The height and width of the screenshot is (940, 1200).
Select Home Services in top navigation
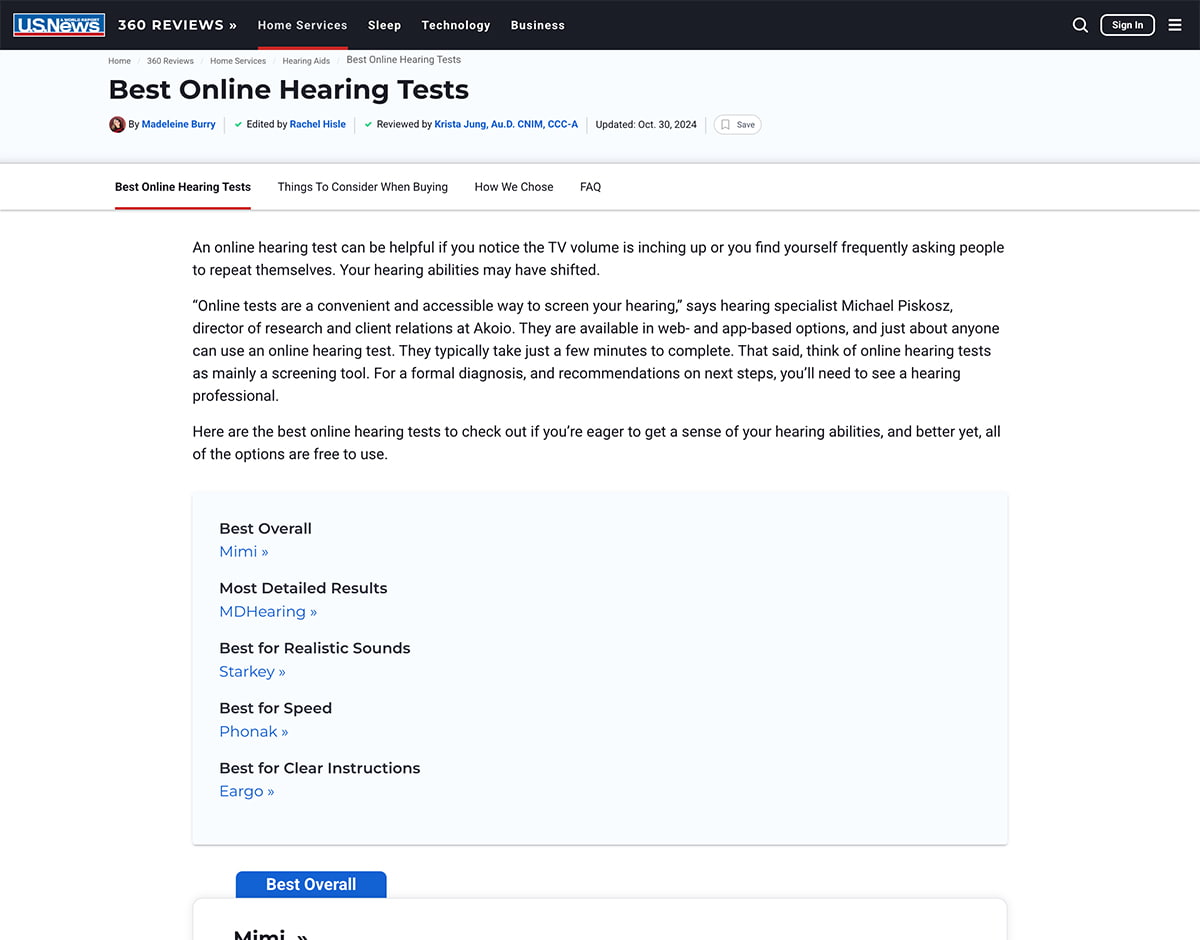pyautogui.click(x=302, y=25)
